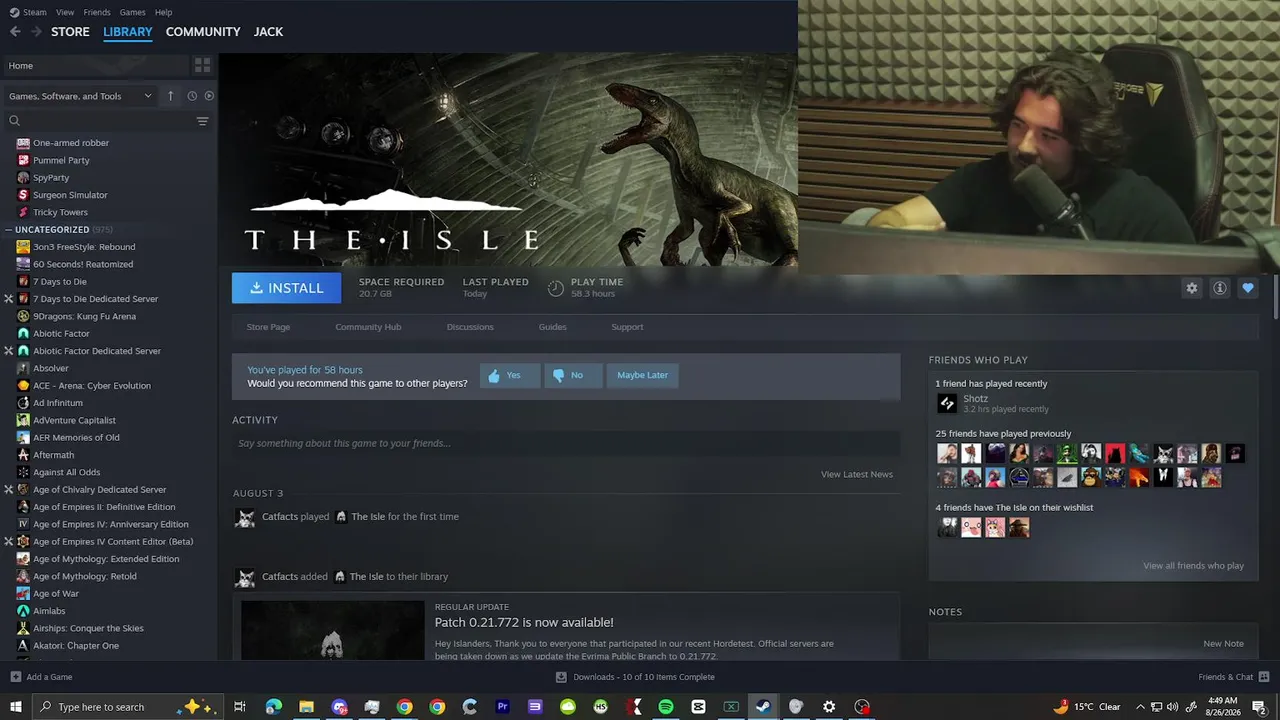
Task: Click View all friends who play
Action: (x=1193, y=566)
